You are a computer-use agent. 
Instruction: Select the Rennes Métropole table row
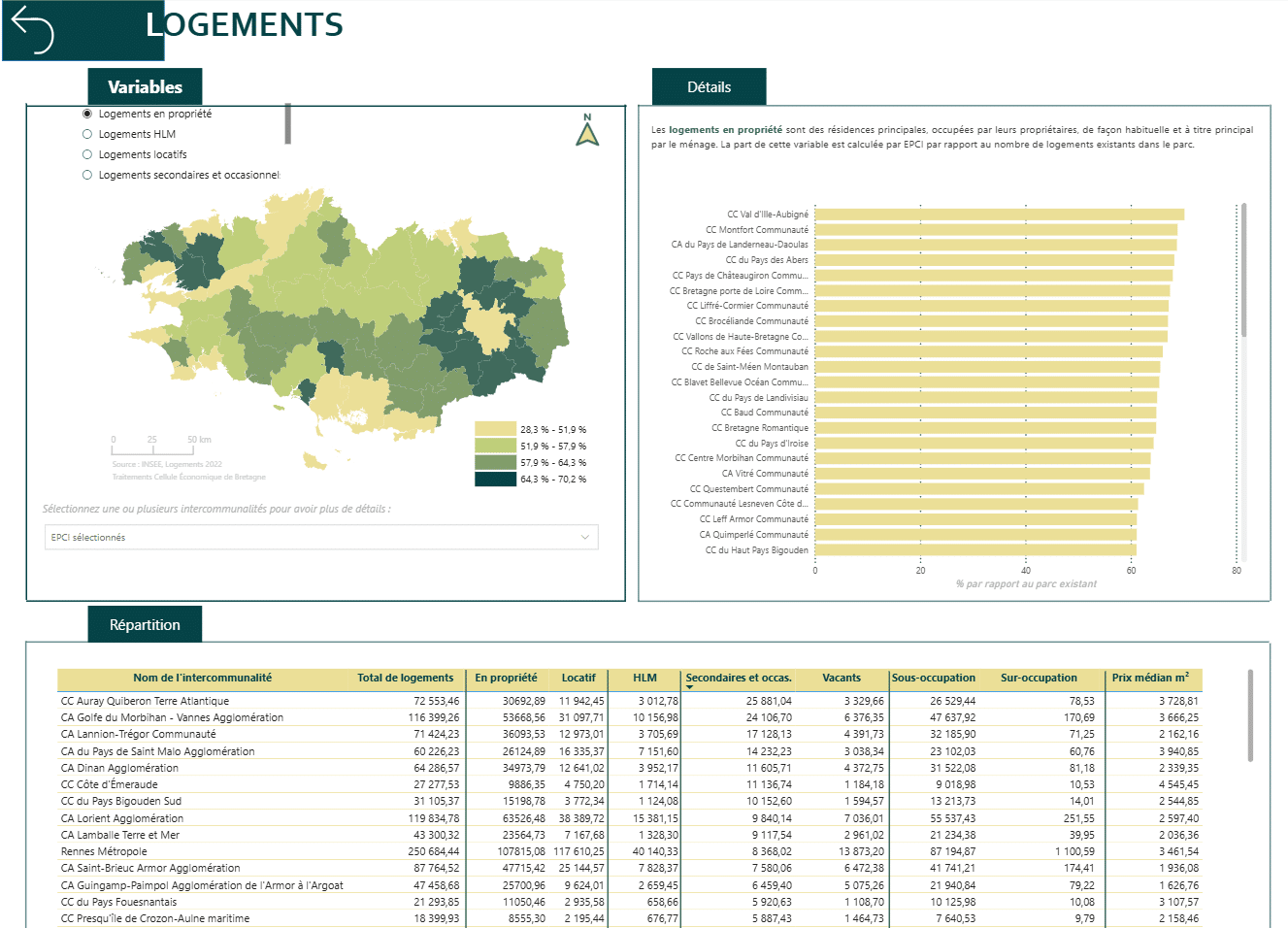click(630, 851)
